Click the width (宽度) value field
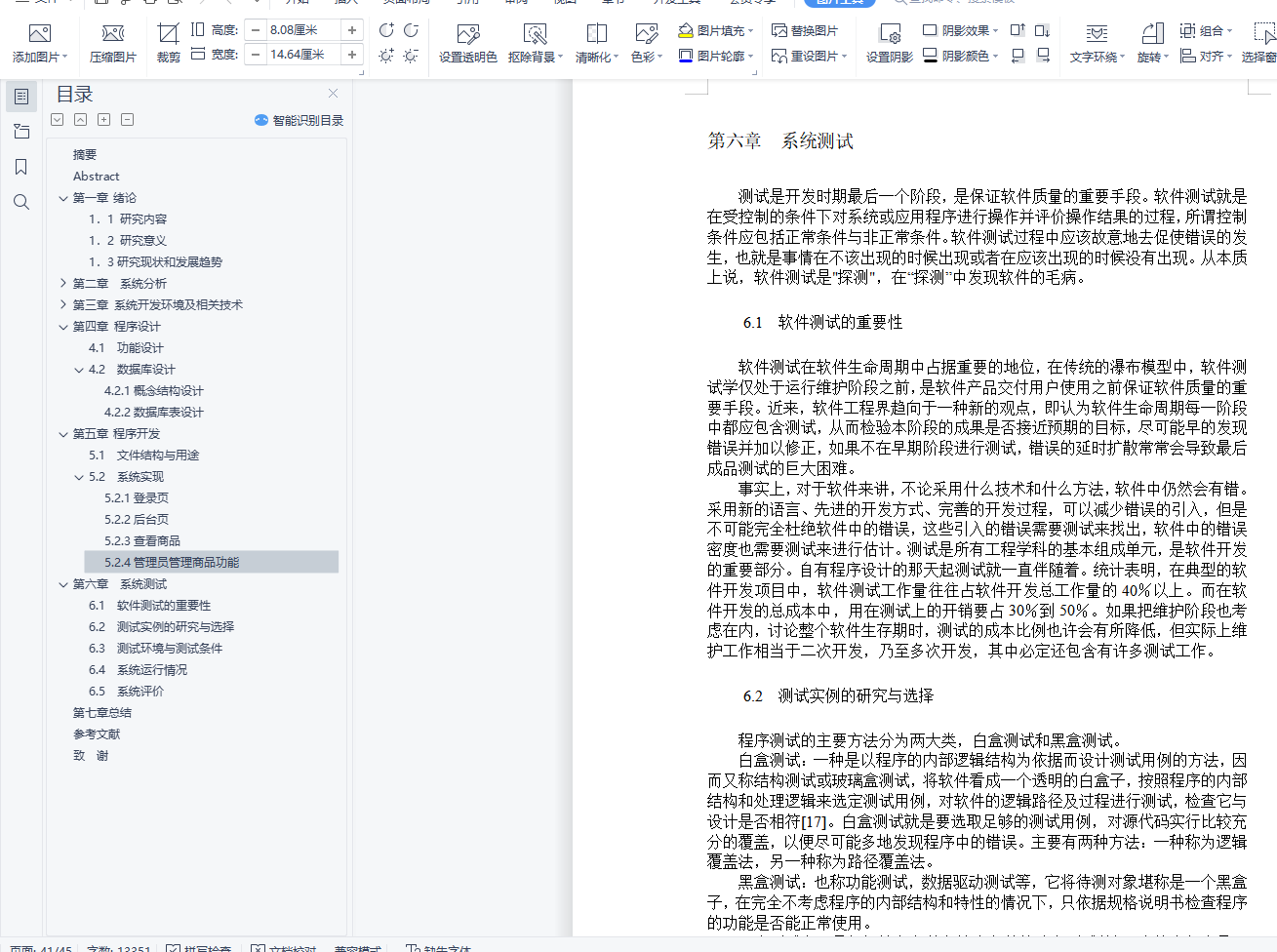Image resolution: width=1277 pixels, height=952 pixels. click(x=303, y=55)
